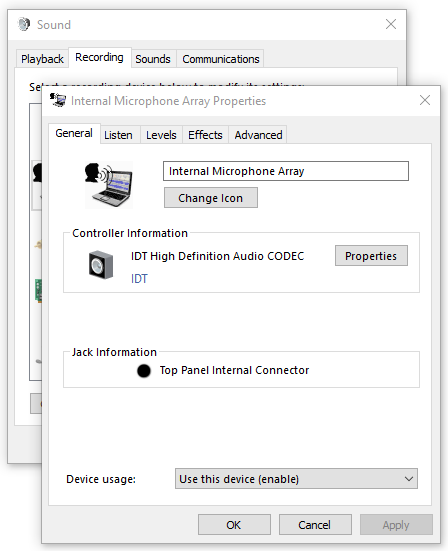Open the Advanced tab
This screenshot has width=448, height=551.
258,135
